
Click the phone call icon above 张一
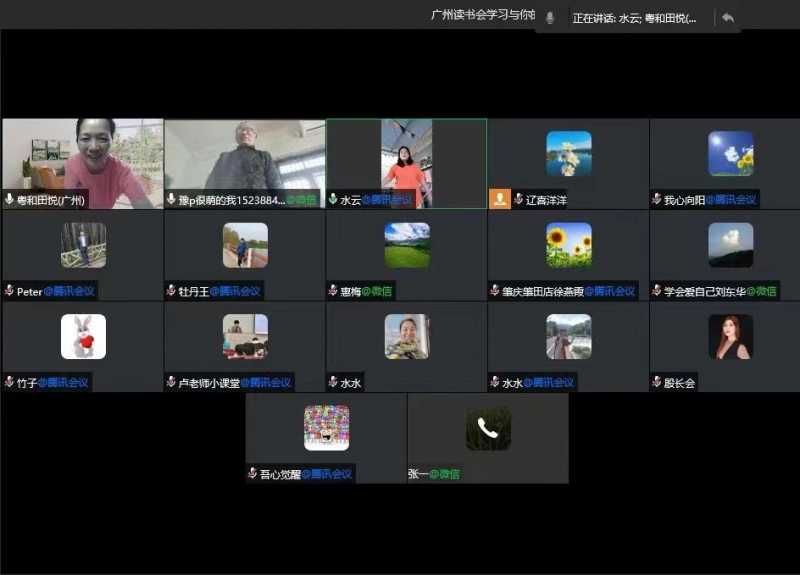point(488,428)
